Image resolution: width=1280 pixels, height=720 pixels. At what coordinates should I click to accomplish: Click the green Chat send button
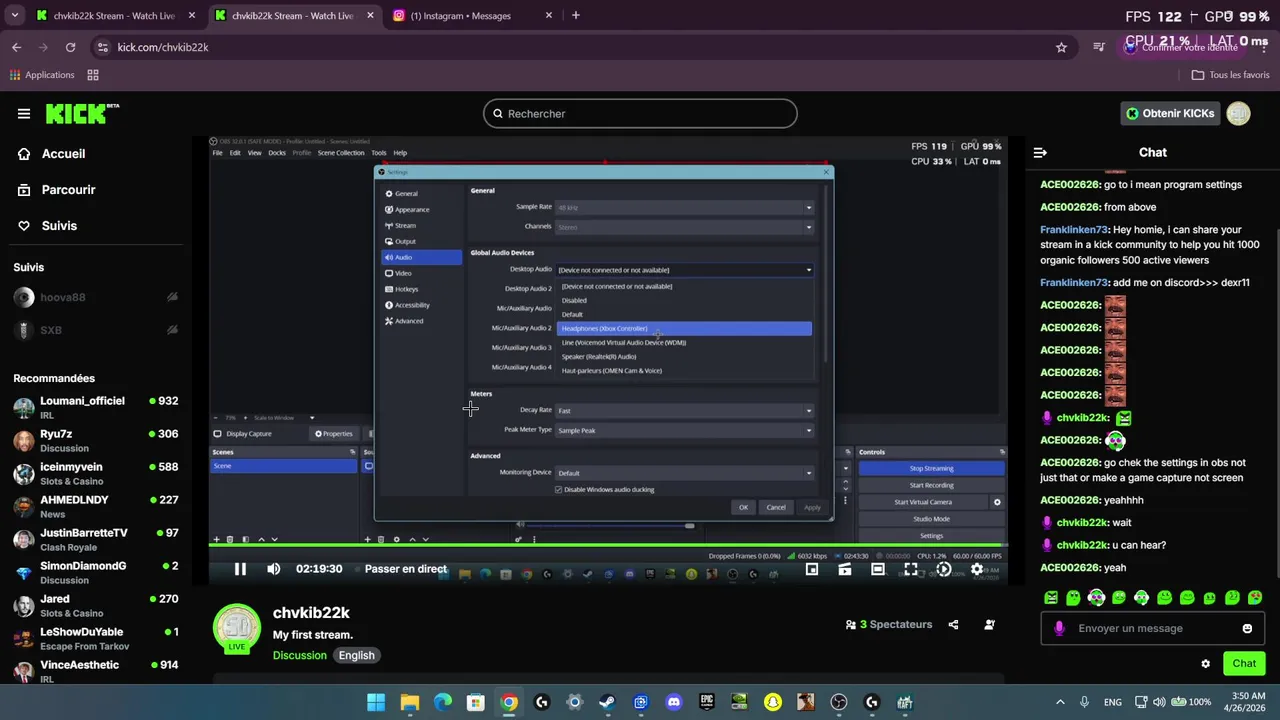tap(1244, 663)
